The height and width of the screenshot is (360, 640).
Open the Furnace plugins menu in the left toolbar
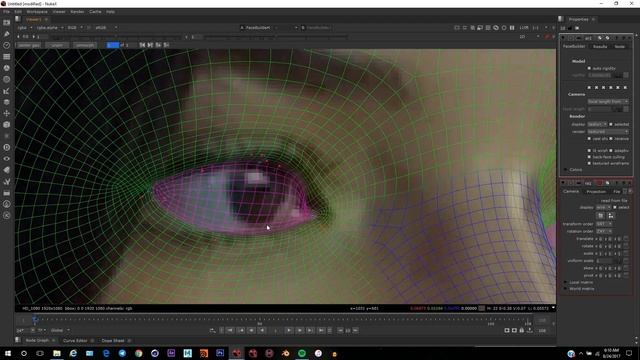pos(7,204)
